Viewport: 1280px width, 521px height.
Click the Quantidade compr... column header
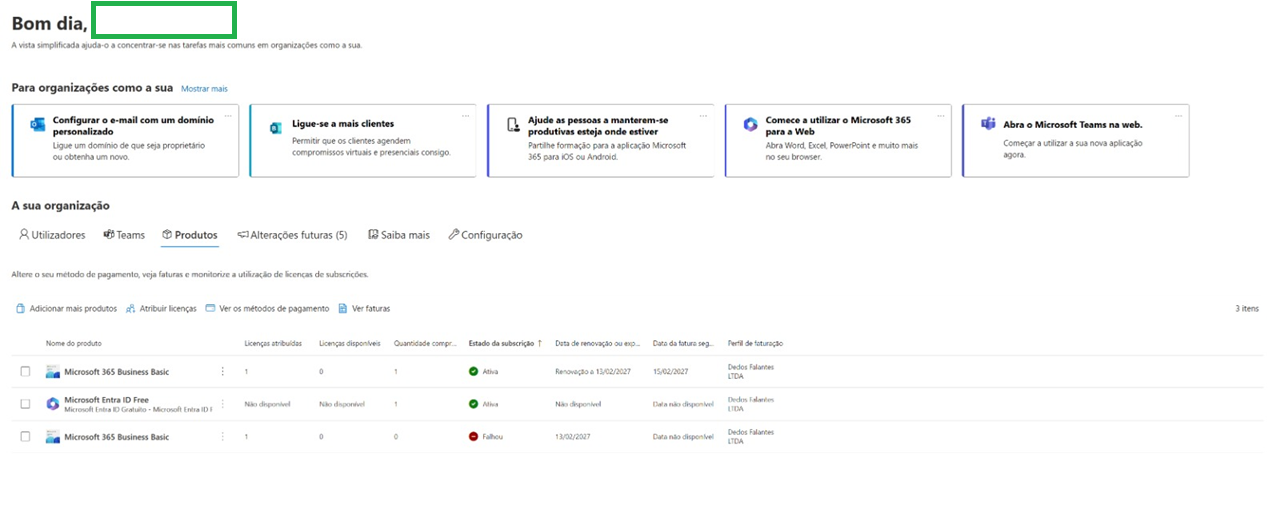(425, 343)
